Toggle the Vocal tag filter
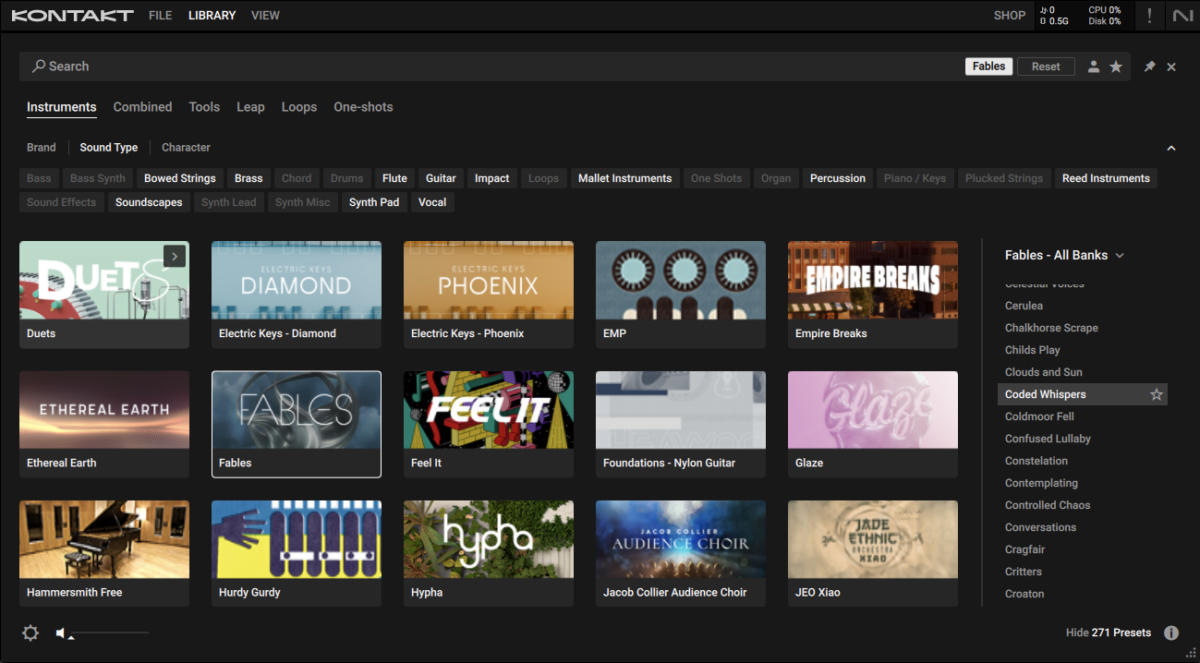This screenshot has height=663, width=1200. (432, 202)
